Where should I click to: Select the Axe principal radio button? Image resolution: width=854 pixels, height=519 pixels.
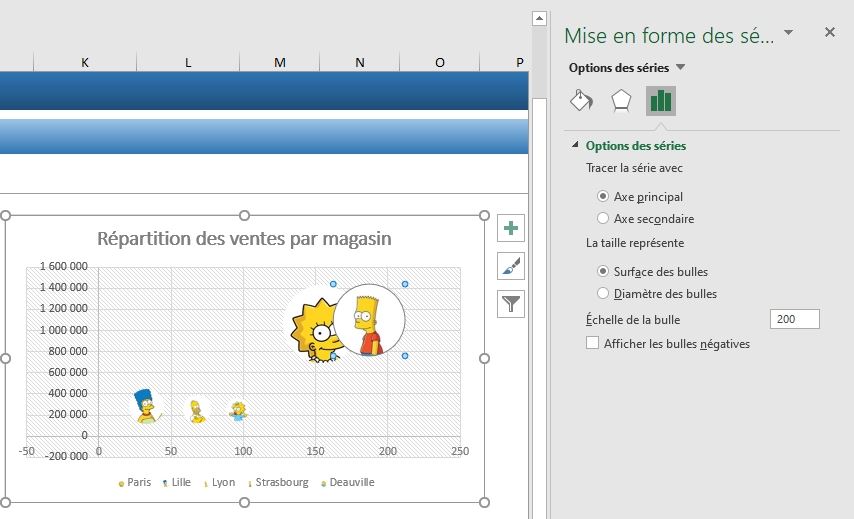coord(602,196)
